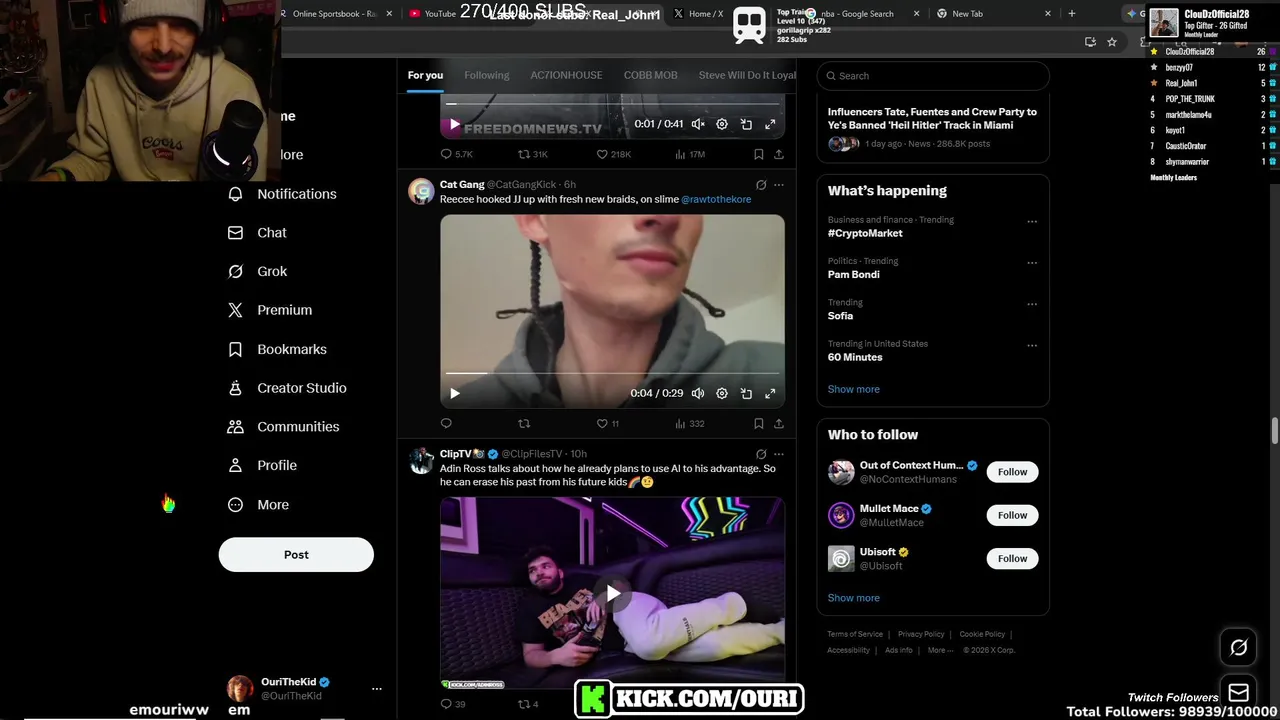Open the Creator Studio icon
The image size is (1280, 720).
pos(235,388)
